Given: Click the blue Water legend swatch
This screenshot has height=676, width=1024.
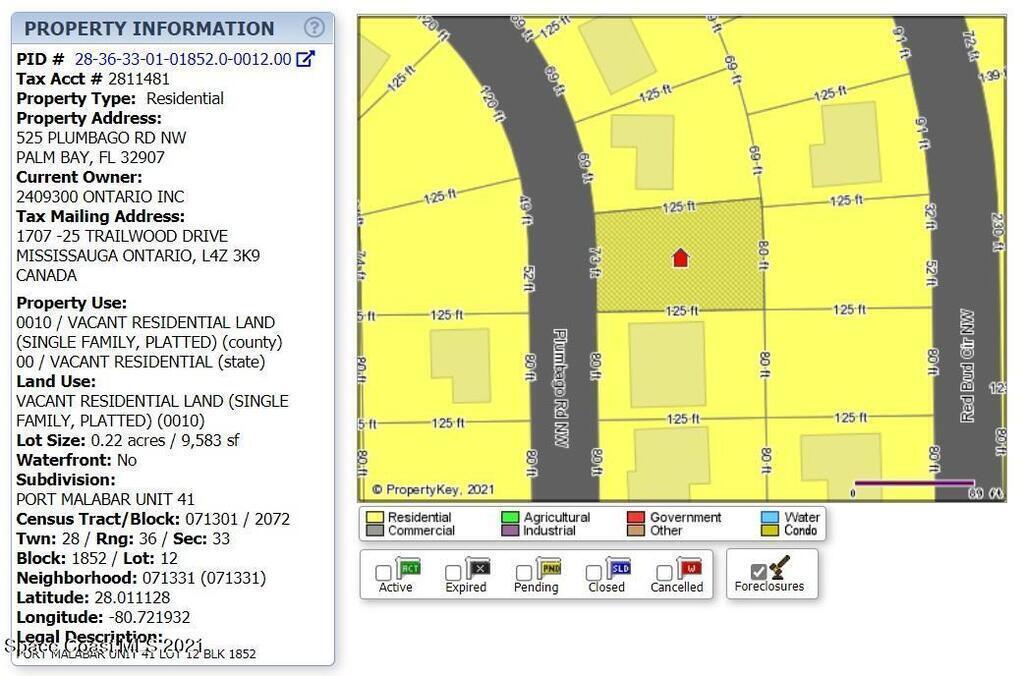Looking at the screenshot, I should click(x=770, y=517).
